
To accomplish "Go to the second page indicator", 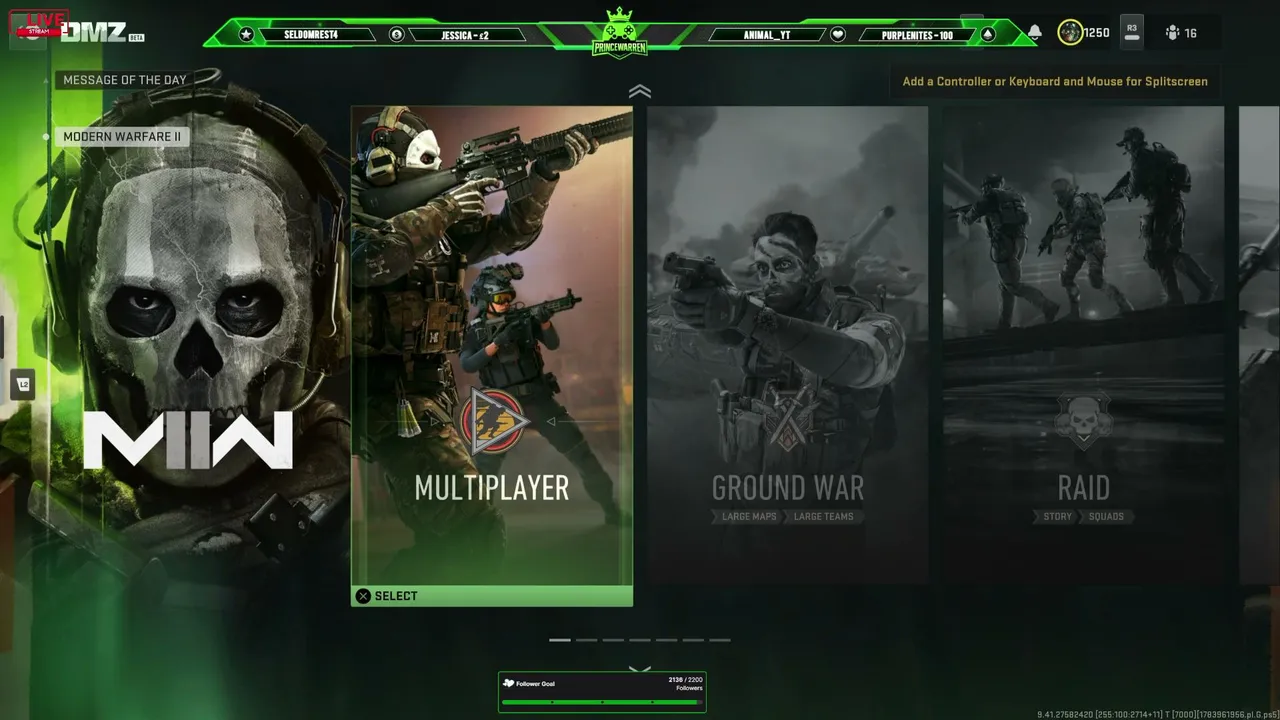I will (x=586, y=640).
